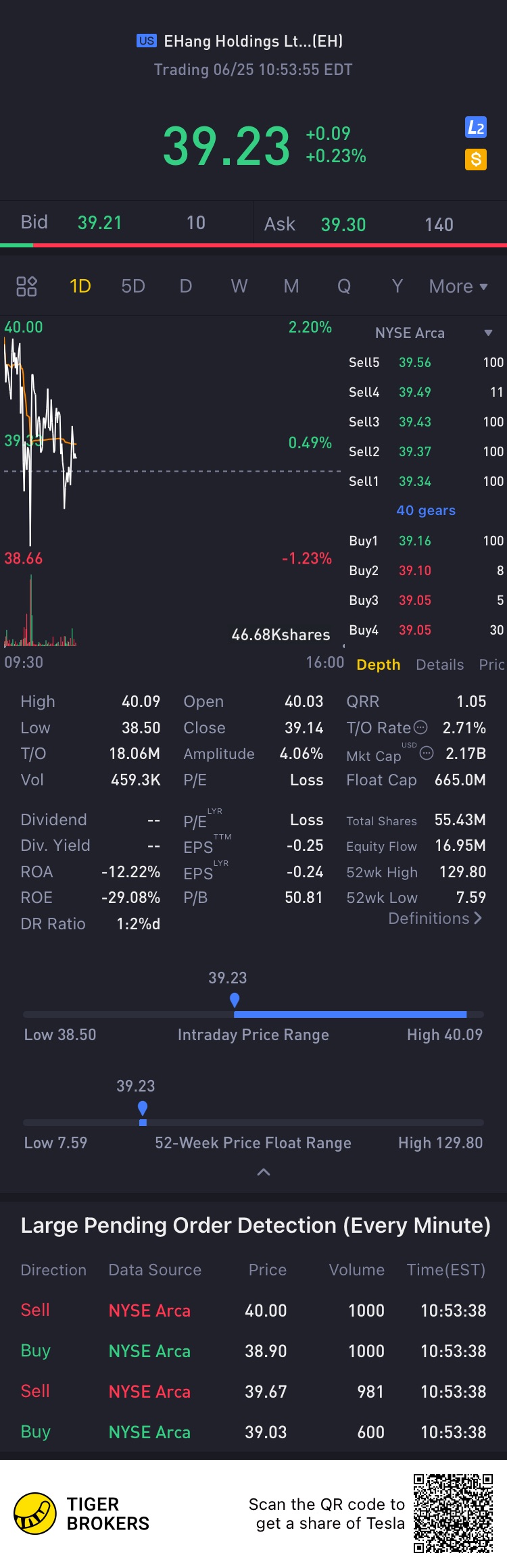
Task: Tap the Tesla share QR code
Action: [x=454, y=1513]
